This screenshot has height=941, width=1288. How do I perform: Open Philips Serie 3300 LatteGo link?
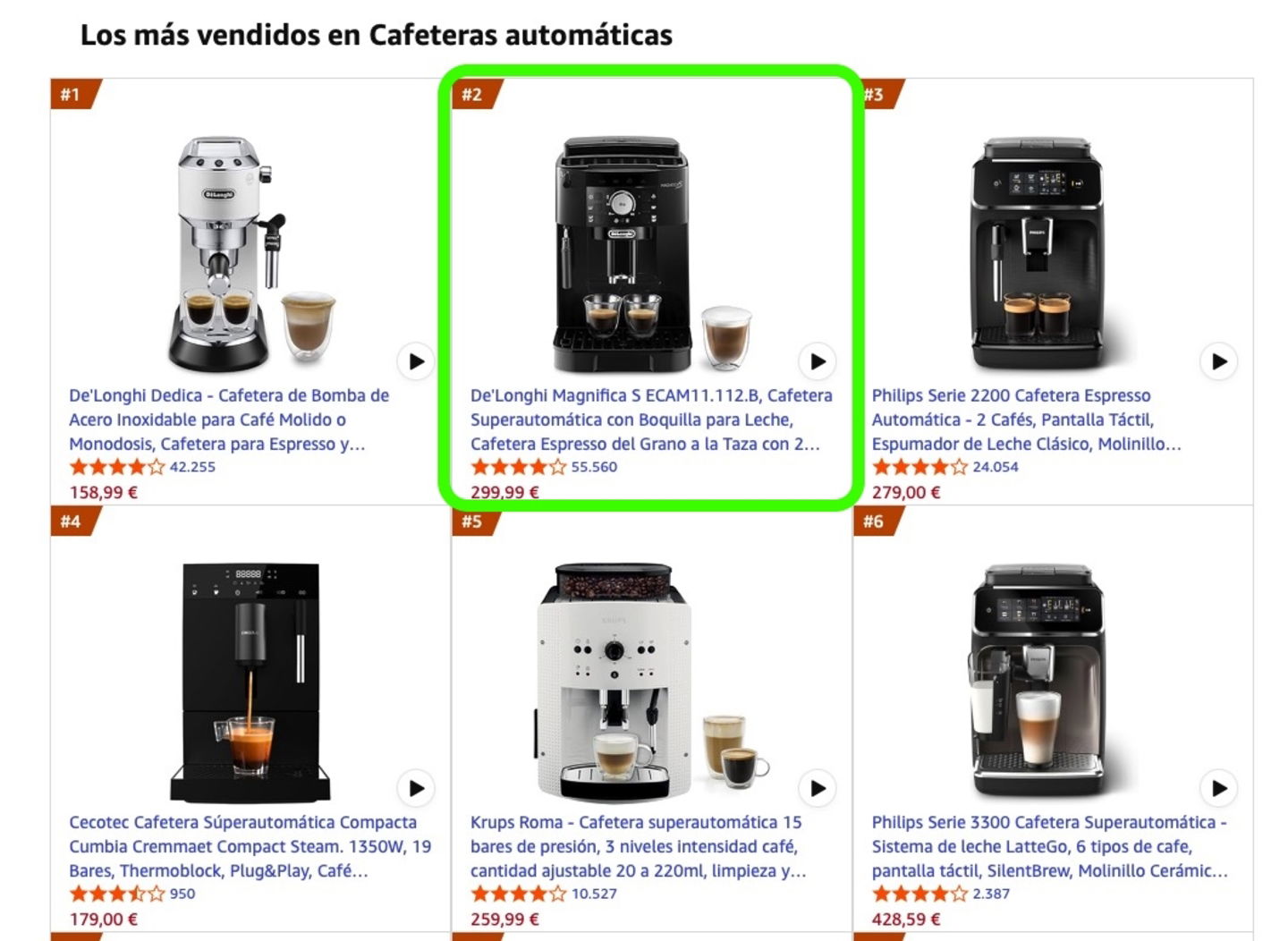coord(1050,846)
